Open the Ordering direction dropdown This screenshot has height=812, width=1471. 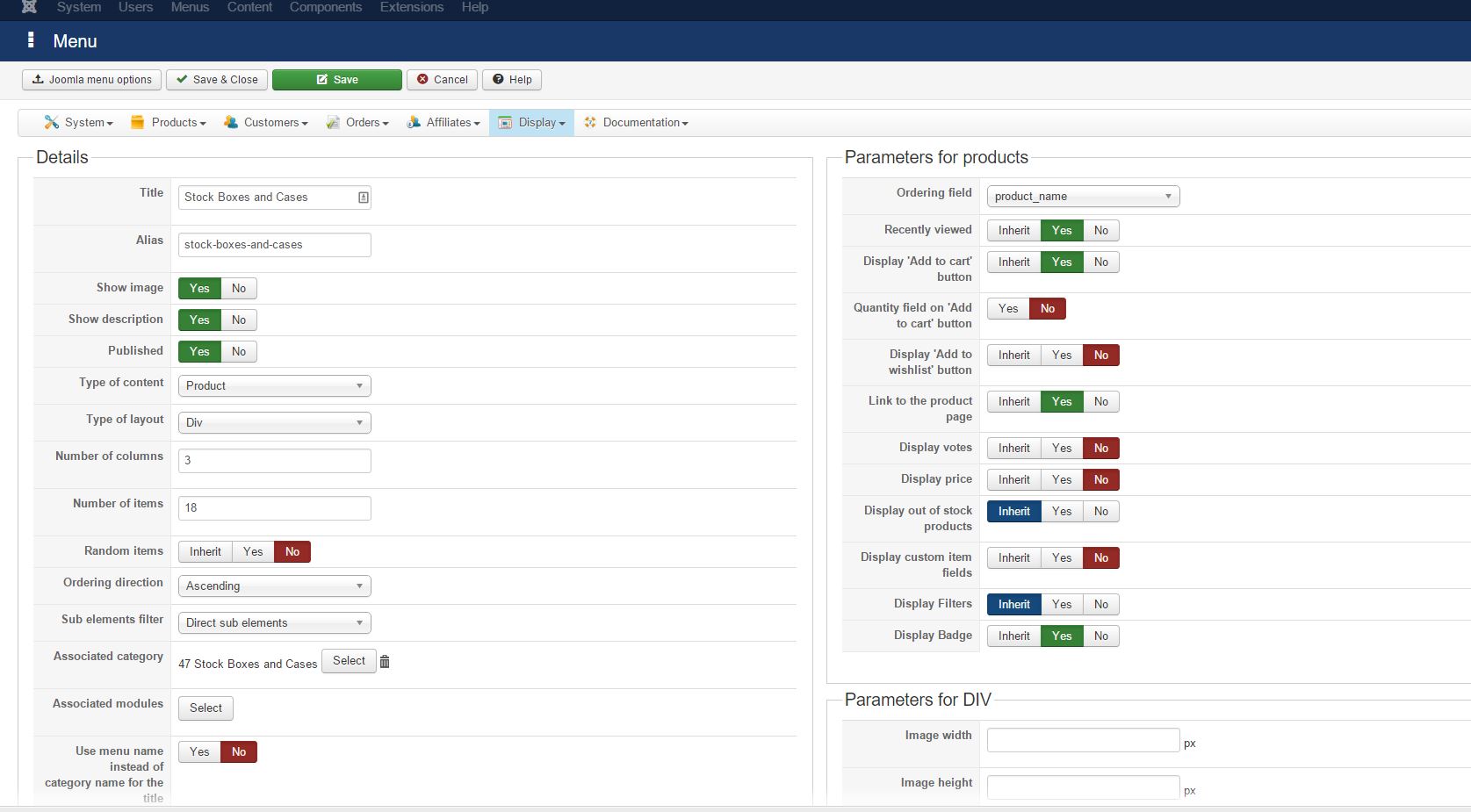274,586
